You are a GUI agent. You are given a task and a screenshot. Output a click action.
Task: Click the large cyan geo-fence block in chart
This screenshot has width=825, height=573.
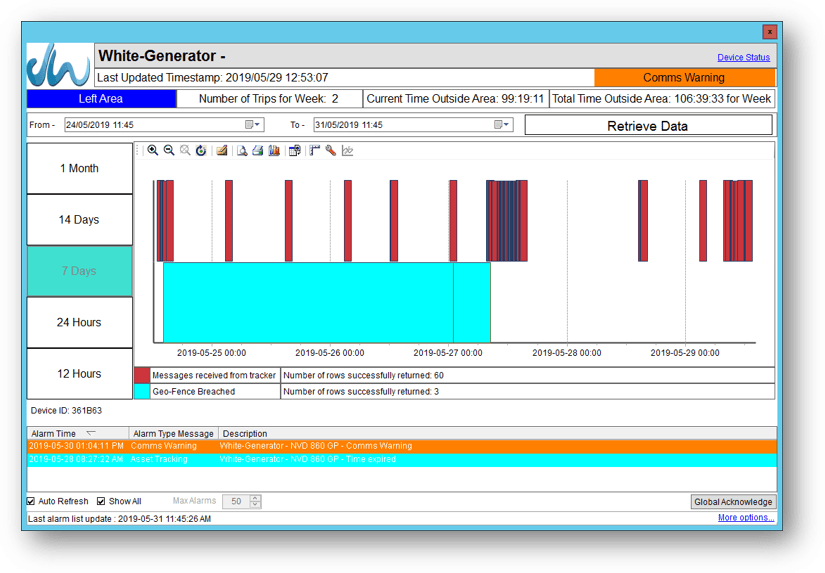[x=308, y=303]
